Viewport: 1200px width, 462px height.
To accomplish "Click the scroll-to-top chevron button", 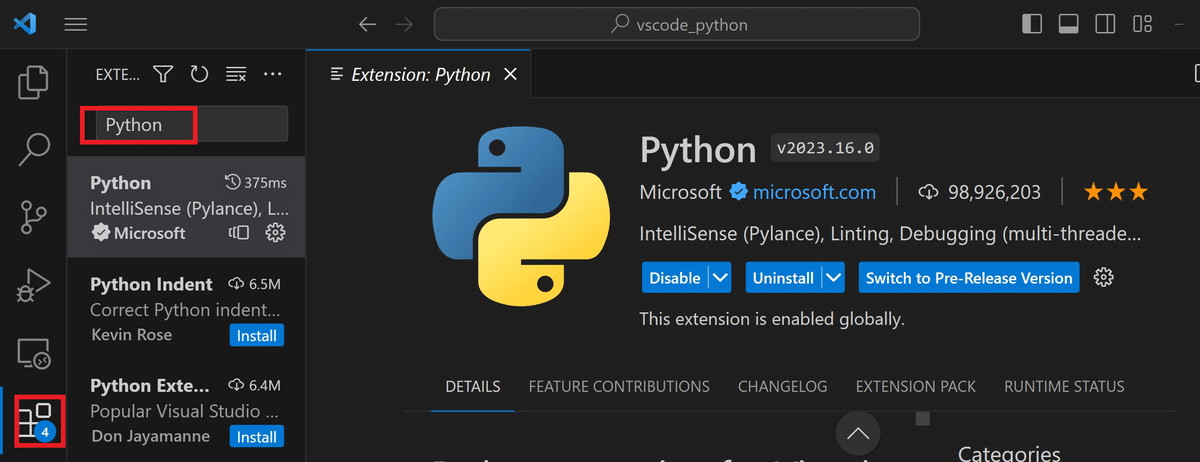I will point(857,434).
